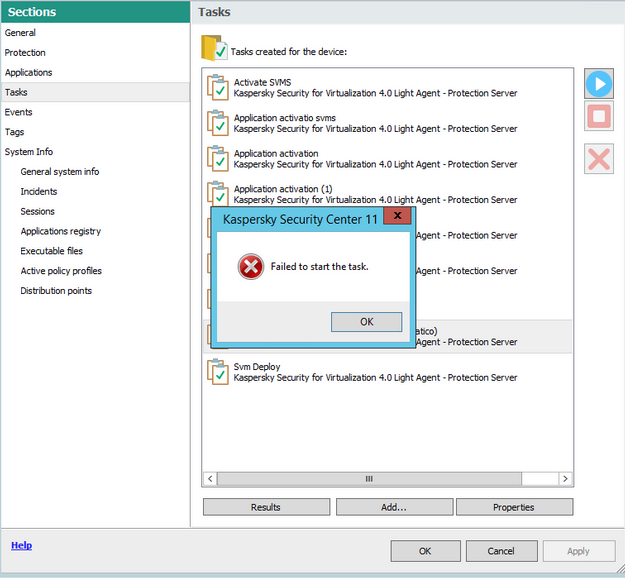Click the Add... button
This screenshot has width=625, height=578.
pos(394,507)
